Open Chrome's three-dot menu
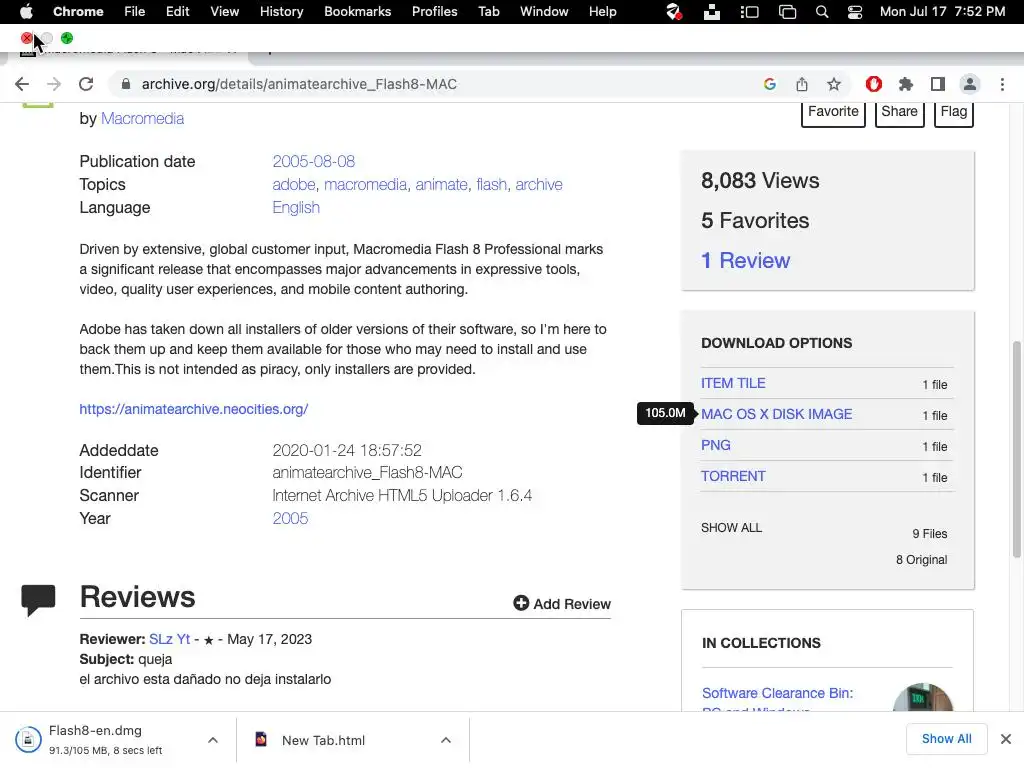1024x768 pixels. (x=1002, y=84)
